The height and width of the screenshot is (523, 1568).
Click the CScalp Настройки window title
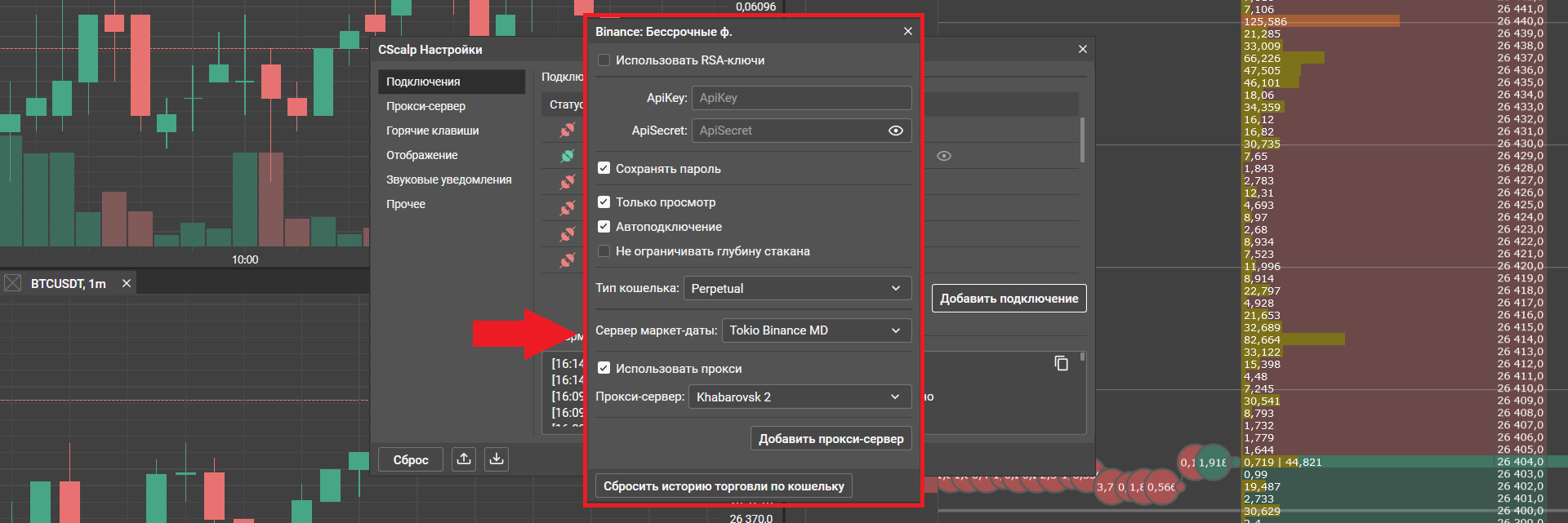[430, 50]
